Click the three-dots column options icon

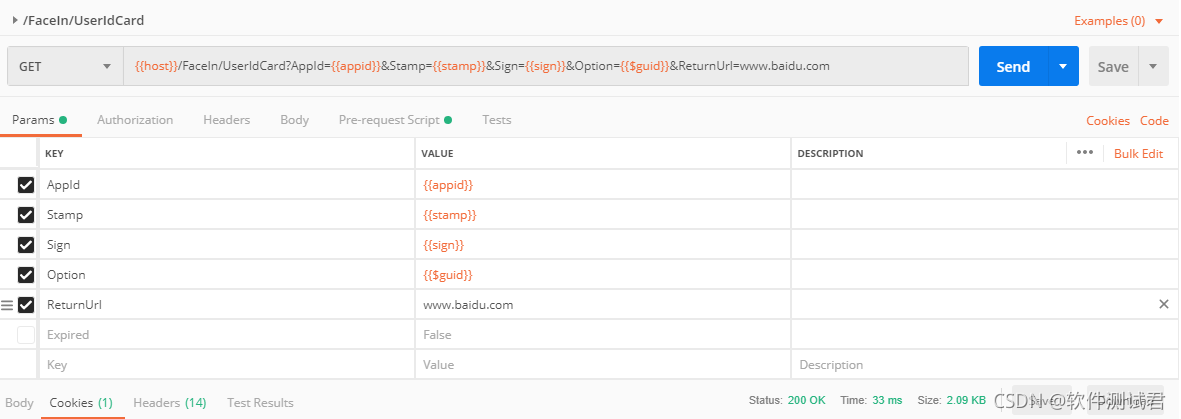coord(1084,153)
